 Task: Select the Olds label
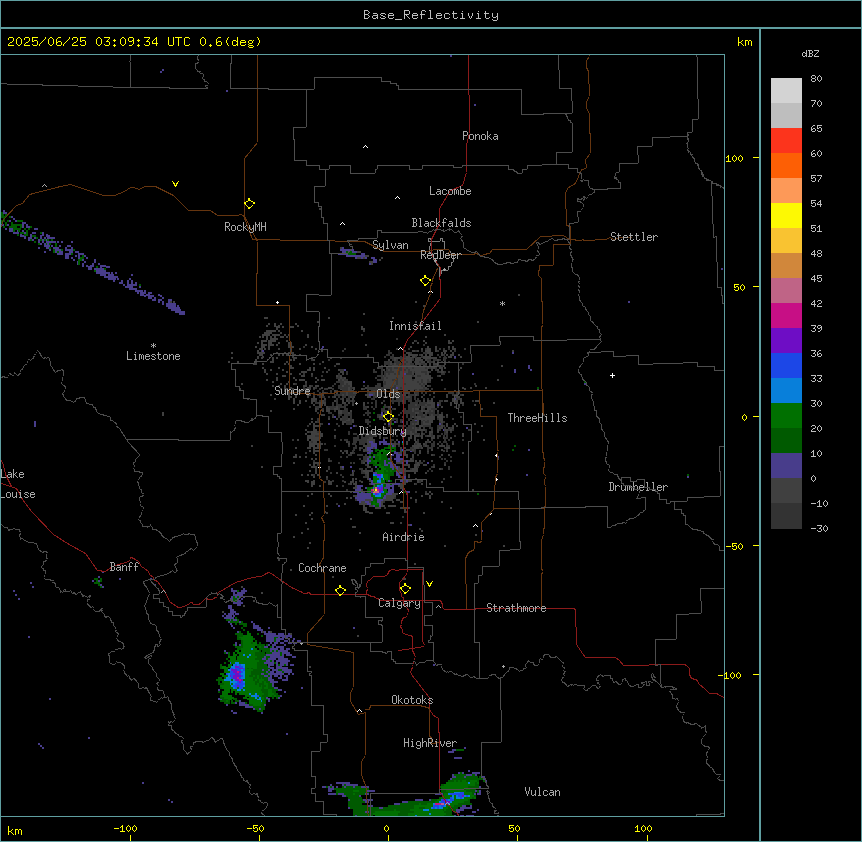coord(388,394)
